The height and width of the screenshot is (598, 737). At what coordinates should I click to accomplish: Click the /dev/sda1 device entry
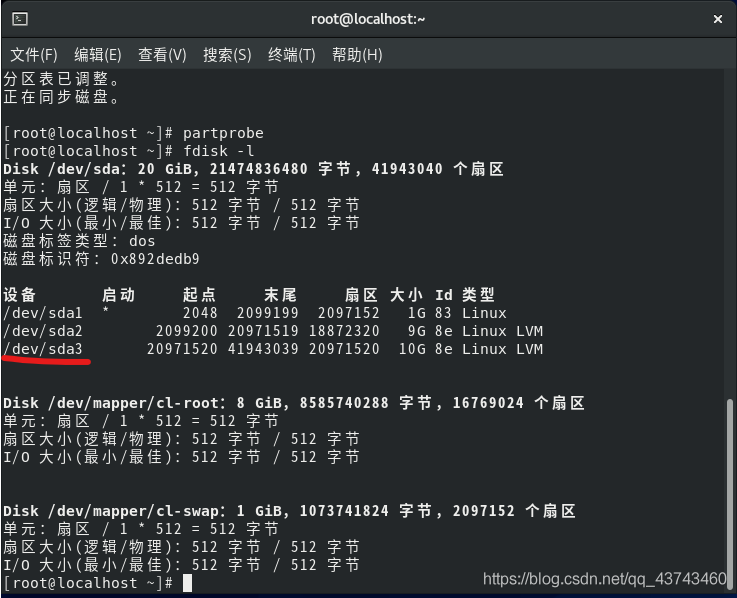[43, 313]
